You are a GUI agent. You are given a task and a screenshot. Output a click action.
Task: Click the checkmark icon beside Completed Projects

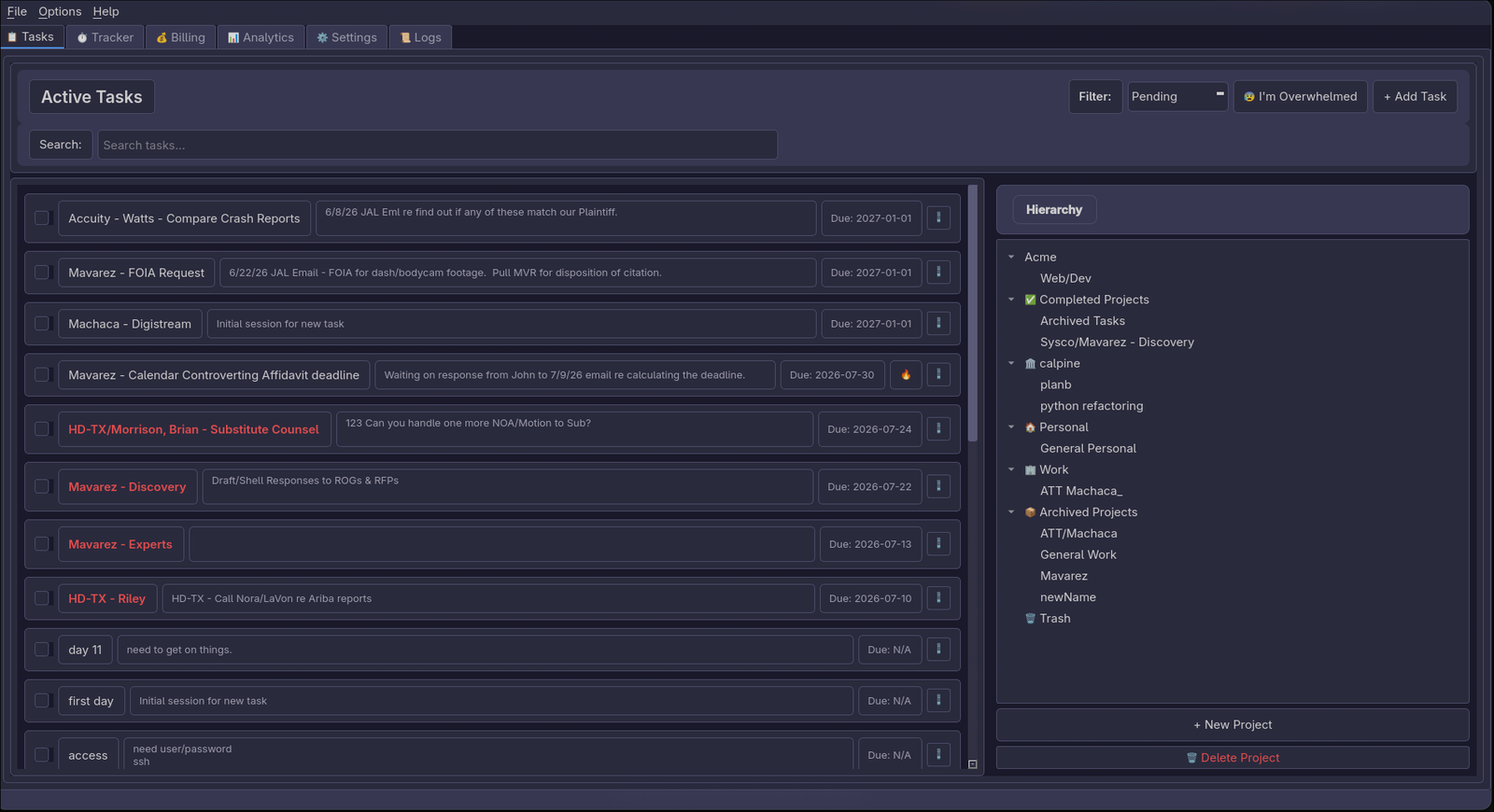pyautogui.click(x=1030, y=300)
